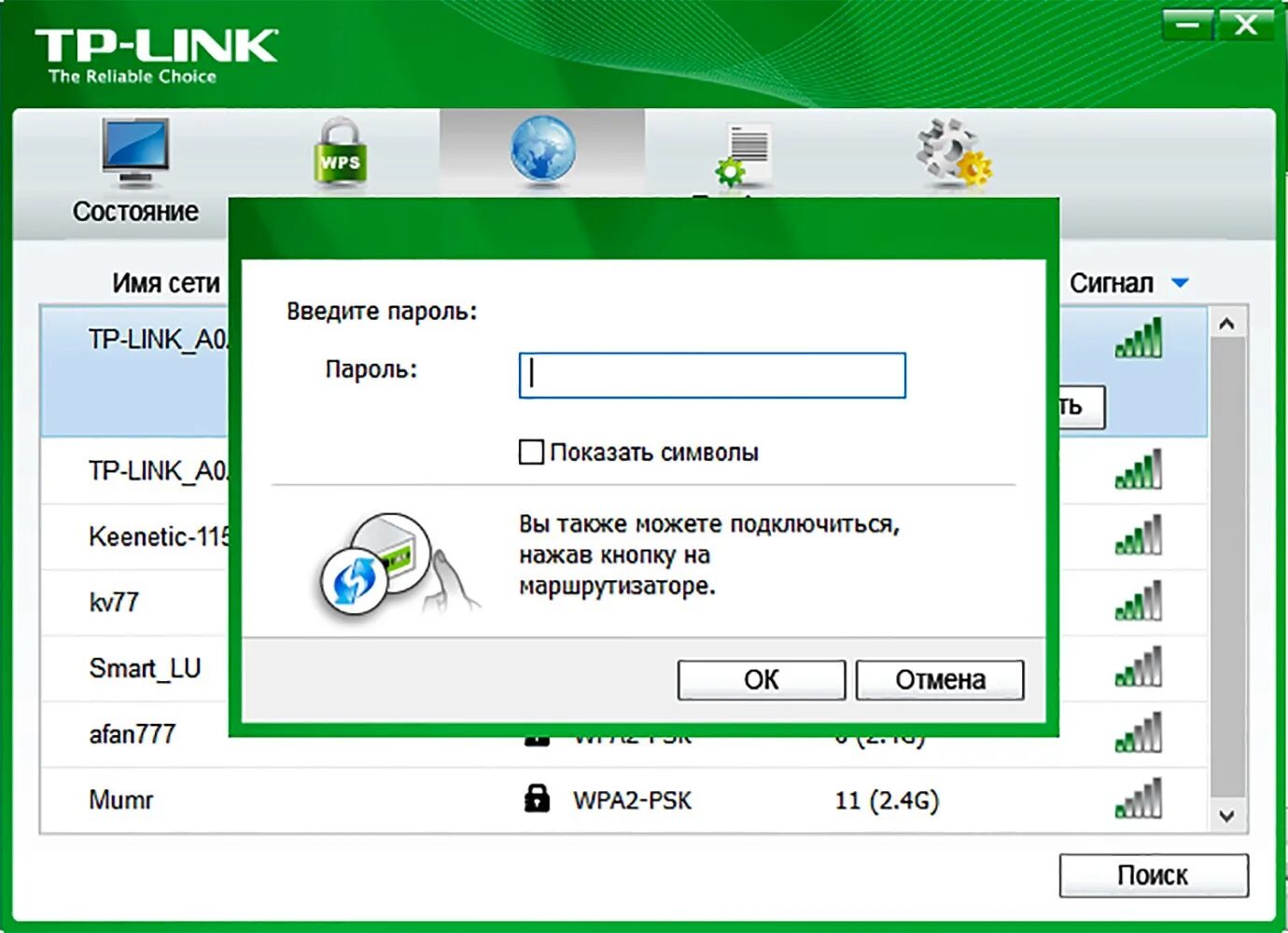Select the Mumr network row
Image resolution: width=1288 pixels, height=933 pixels.
click(623, 801)
